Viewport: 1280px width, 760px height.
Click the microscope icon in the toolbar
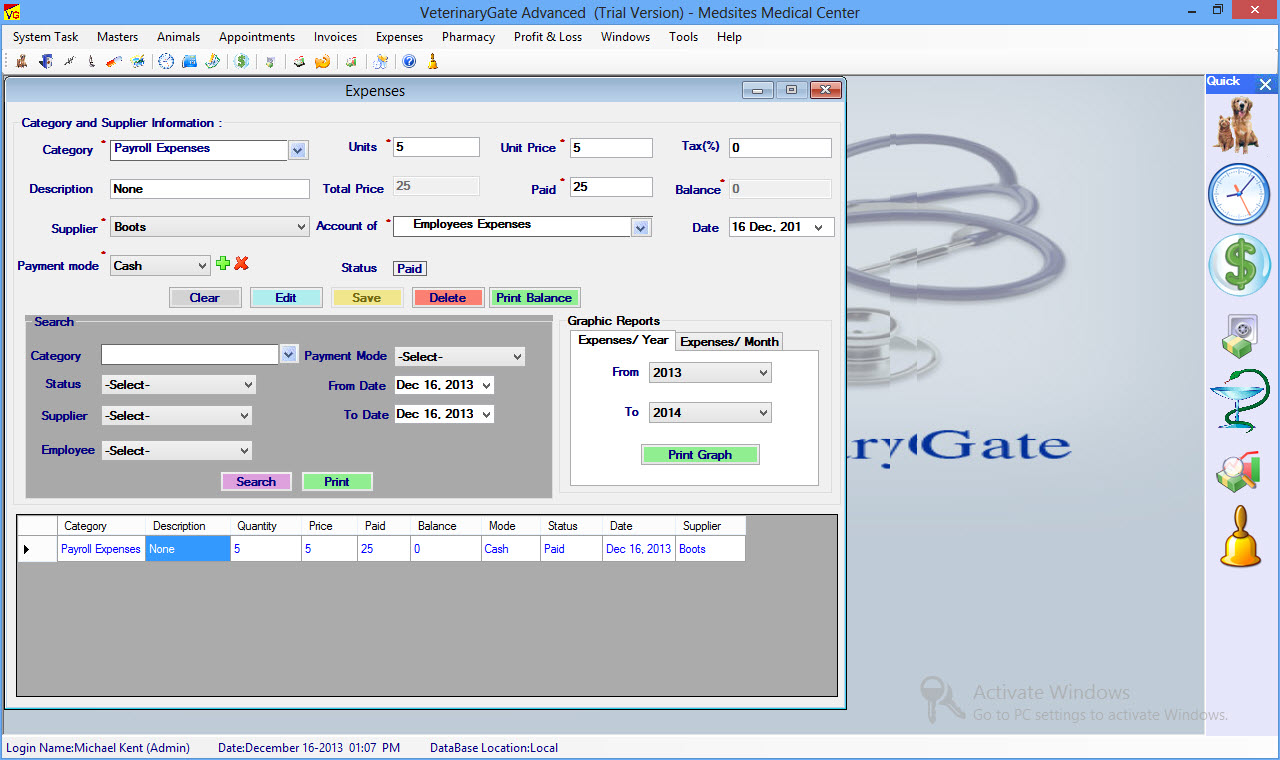tap(91, 62)
